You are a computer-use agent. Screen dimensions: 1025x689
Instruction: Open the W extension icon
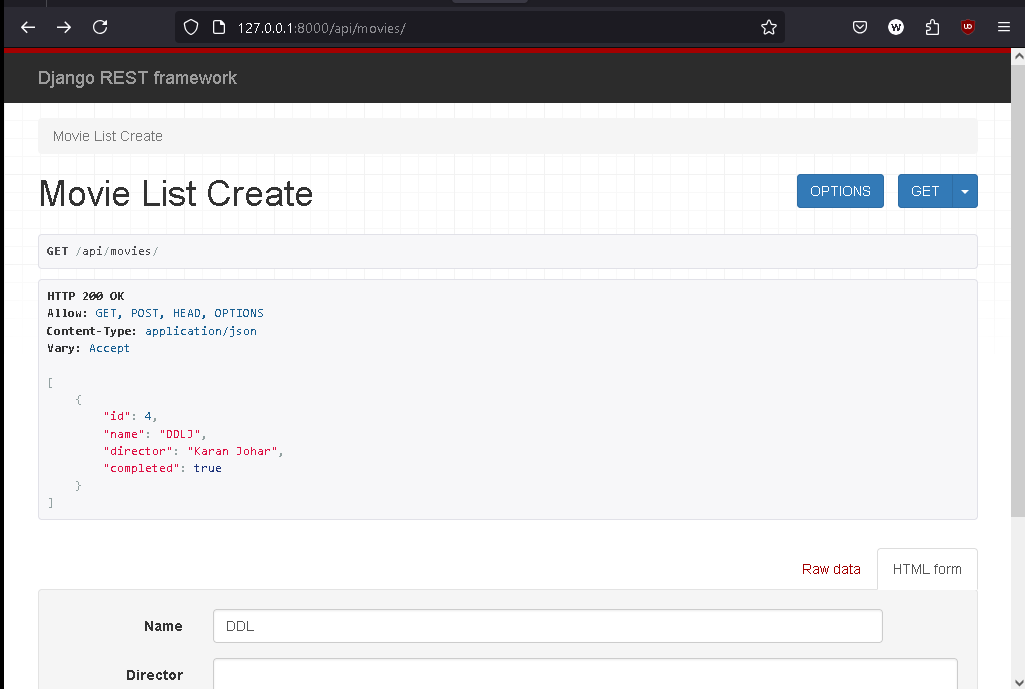(896, 27)
